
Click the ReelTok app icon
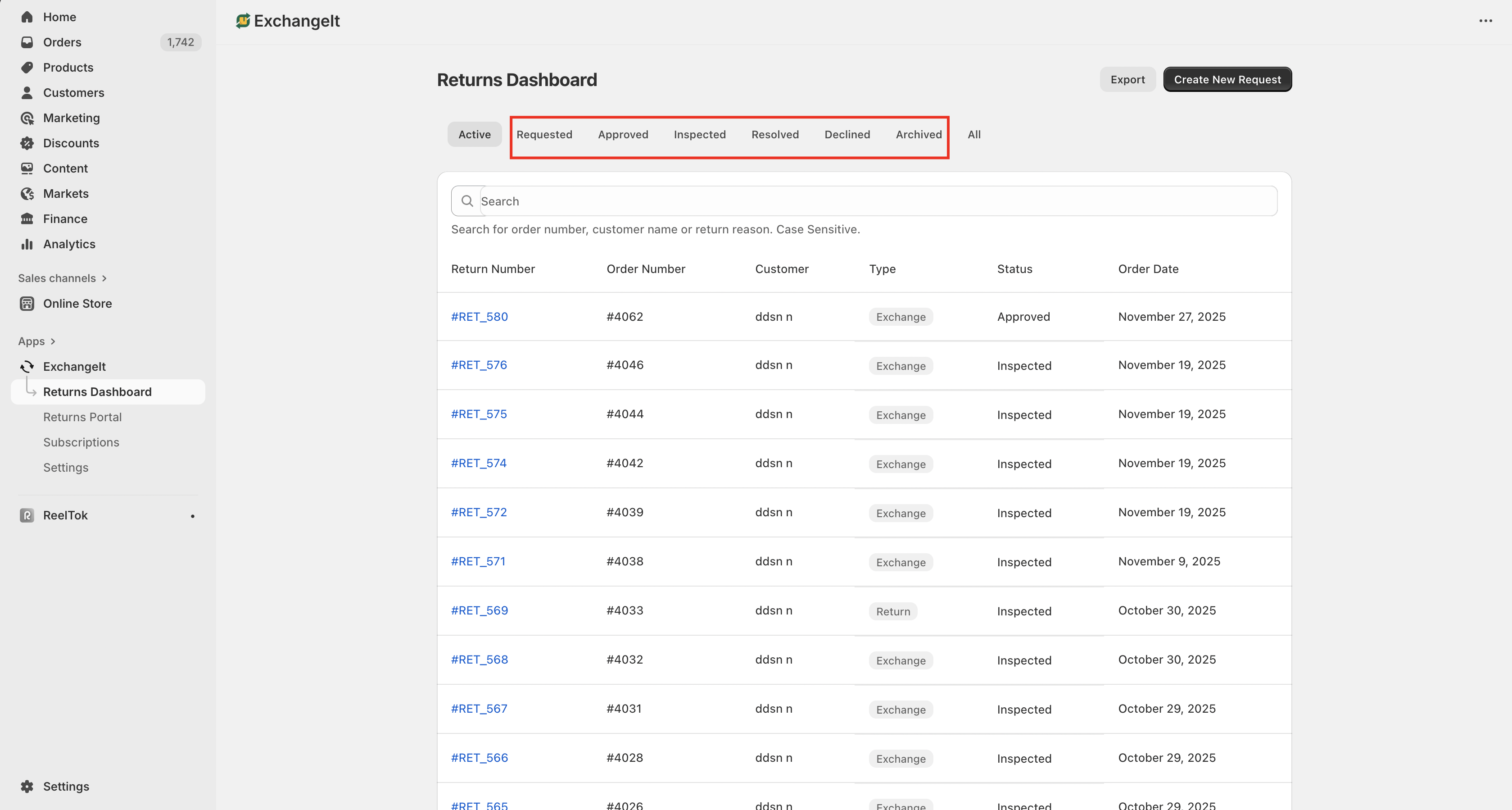[27, 515]
